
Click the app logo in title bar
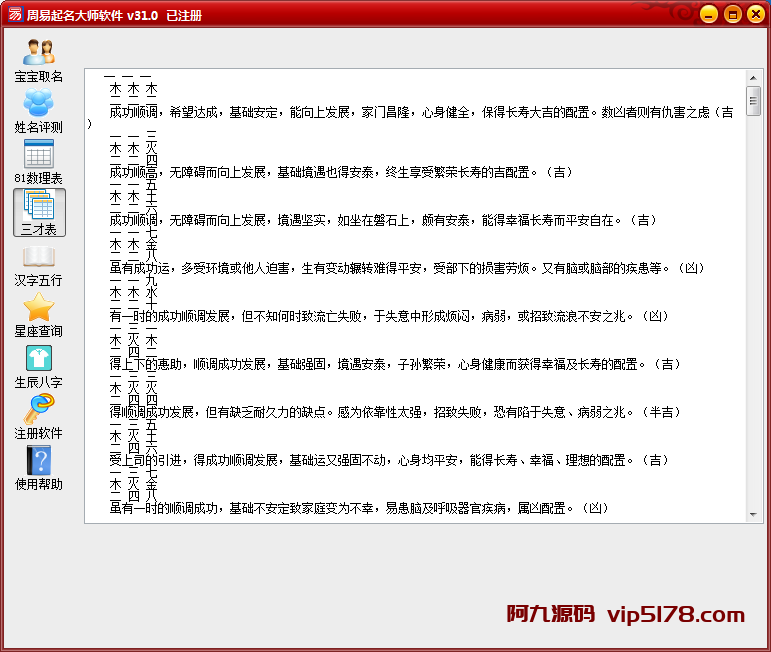(x=15, y=14)
